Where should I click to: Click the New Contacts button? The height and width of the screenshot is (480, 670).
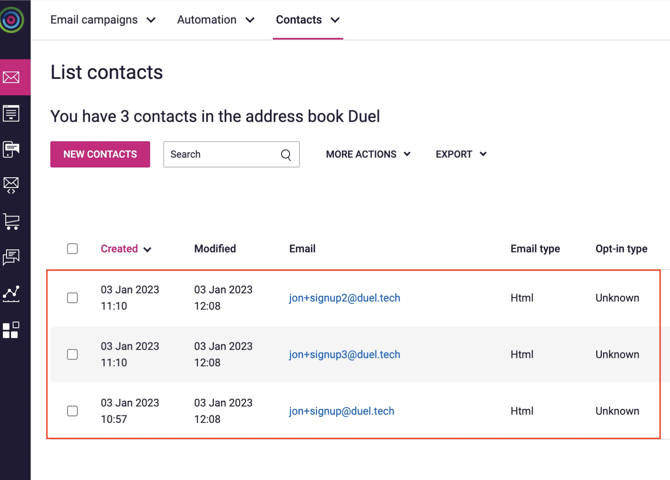coord(100,155)
